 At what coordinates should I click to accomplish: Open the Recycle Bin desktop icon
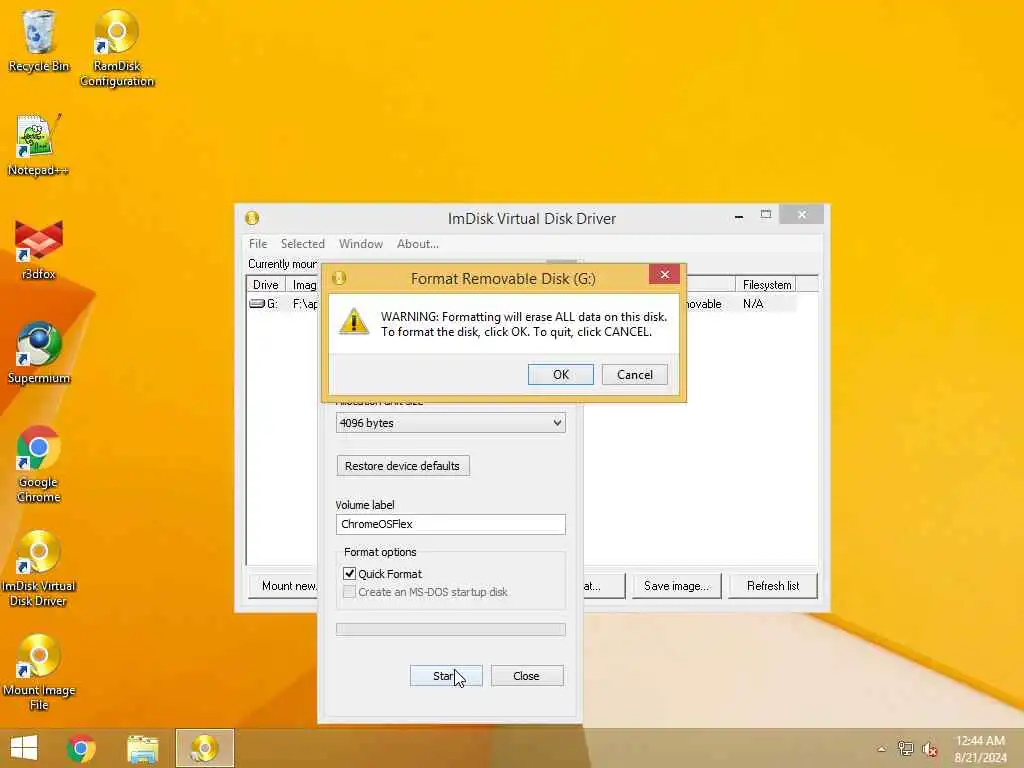coord(39,40)
